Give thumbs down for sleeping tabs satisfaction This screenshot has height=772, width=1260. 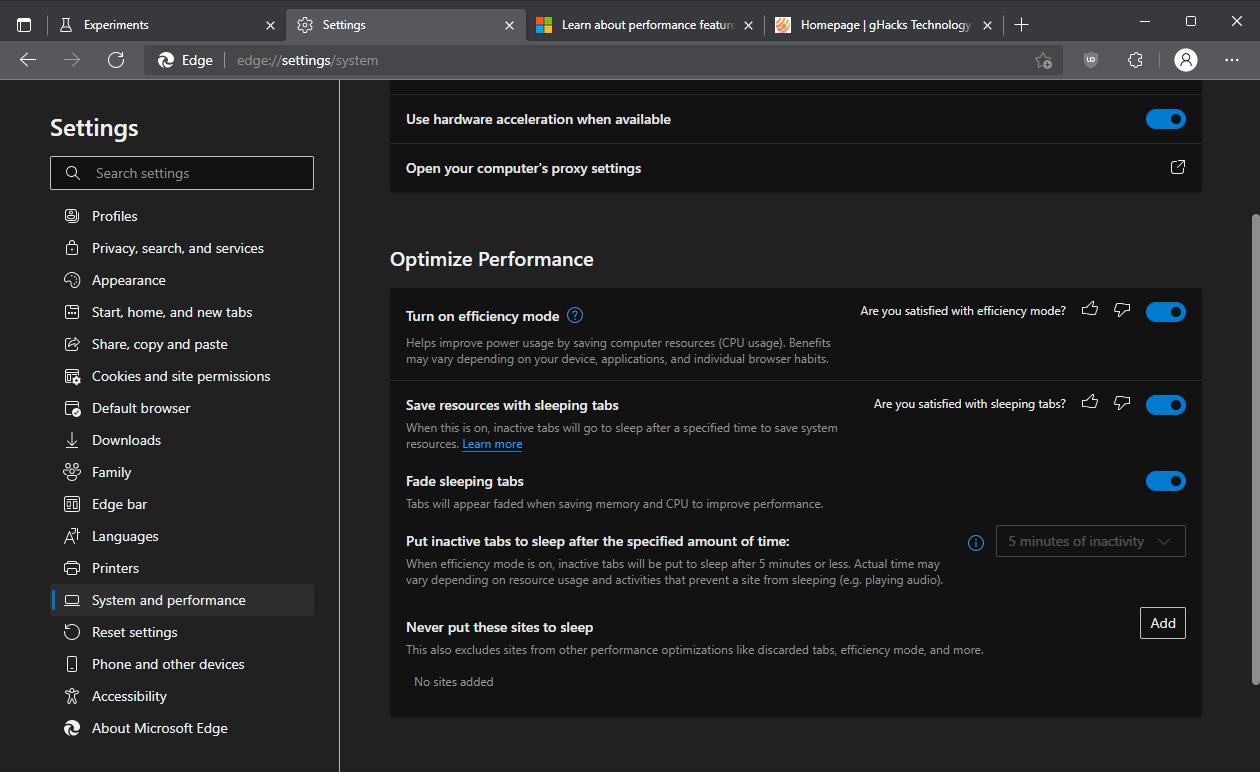point(1121,403)
